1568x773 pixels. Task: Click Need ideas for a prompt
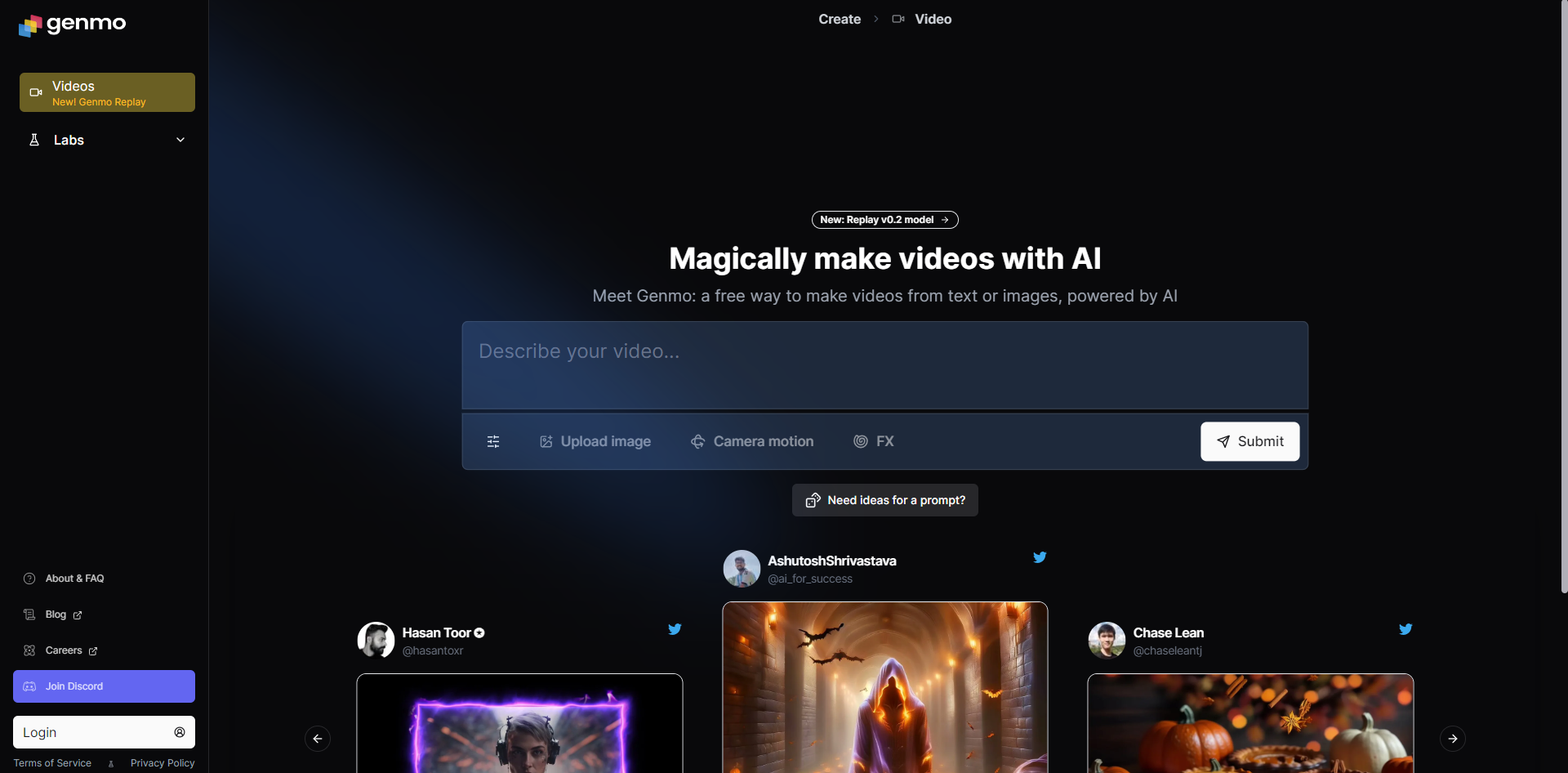[884, 500]
